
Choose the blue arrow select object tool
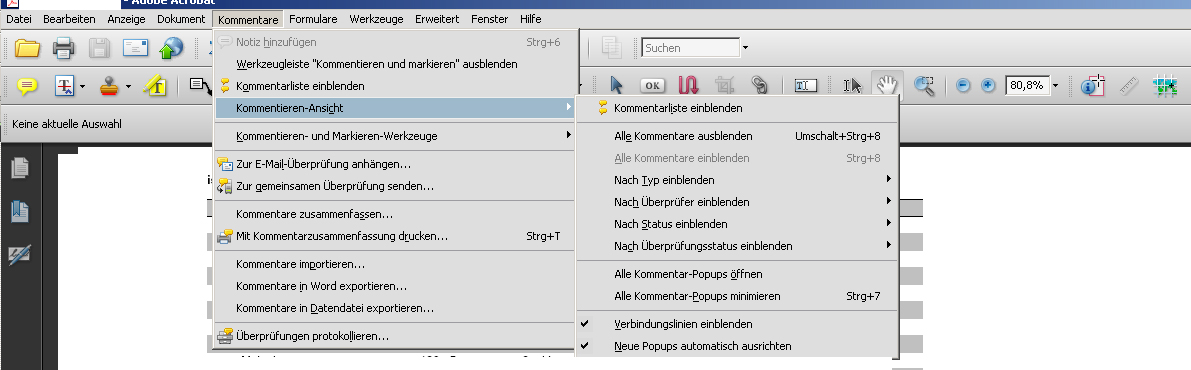[x=616, y=85]
